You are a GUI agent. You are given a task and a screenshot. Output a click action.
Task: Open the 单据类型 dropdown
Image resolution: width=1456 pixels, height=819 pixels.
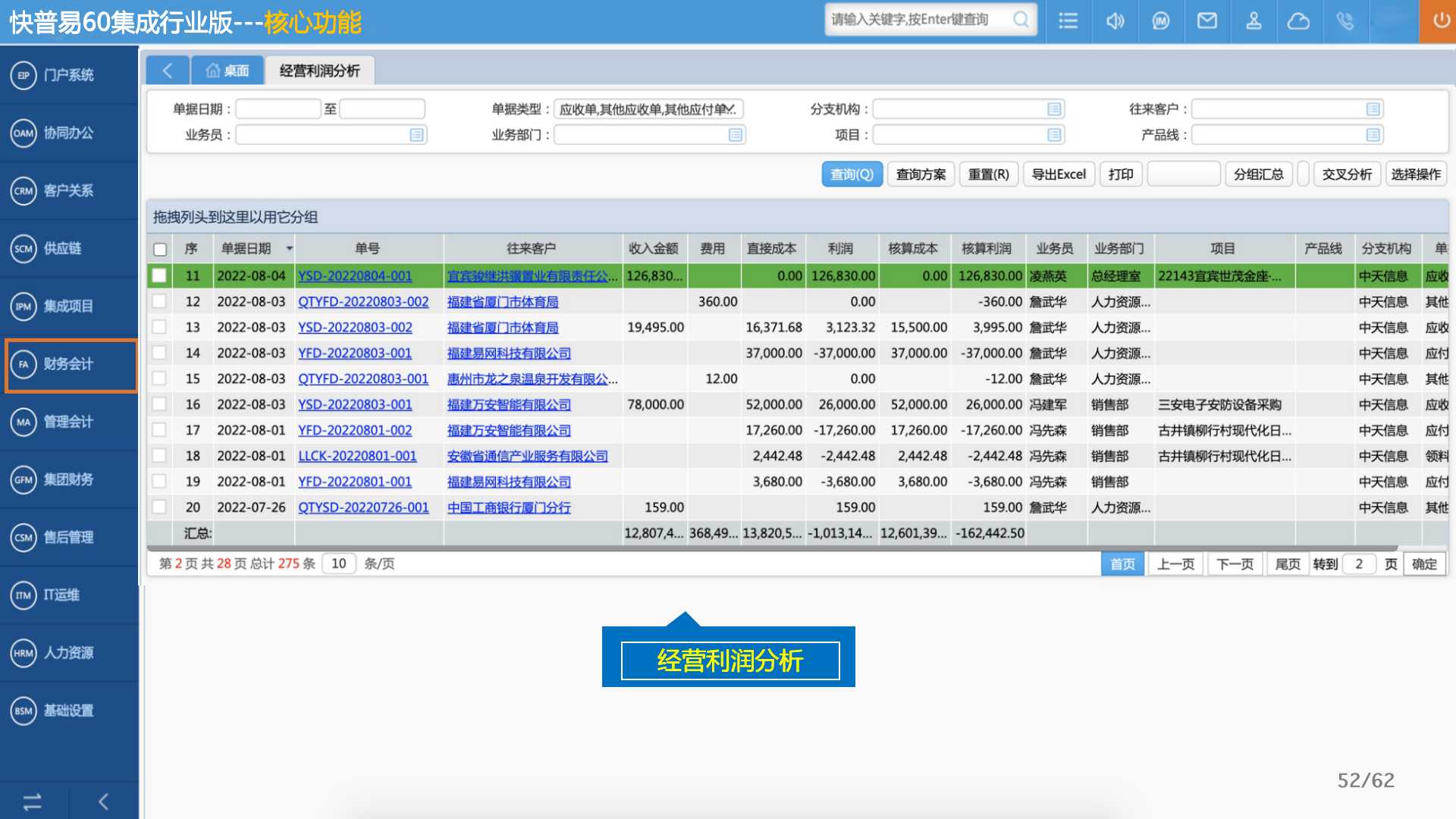(729, 109)
